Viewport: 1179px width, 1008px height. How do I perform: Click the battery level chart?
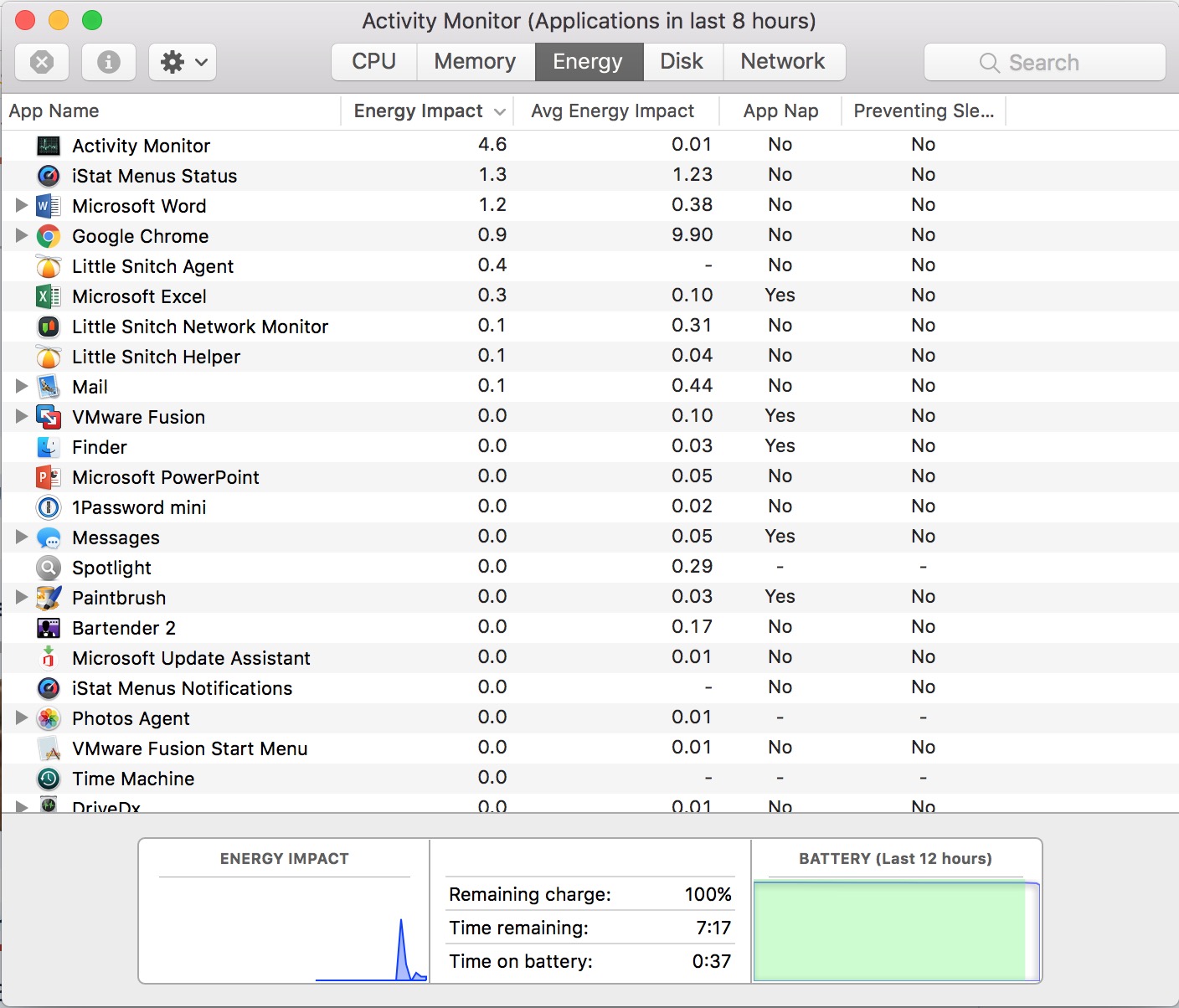897,931
